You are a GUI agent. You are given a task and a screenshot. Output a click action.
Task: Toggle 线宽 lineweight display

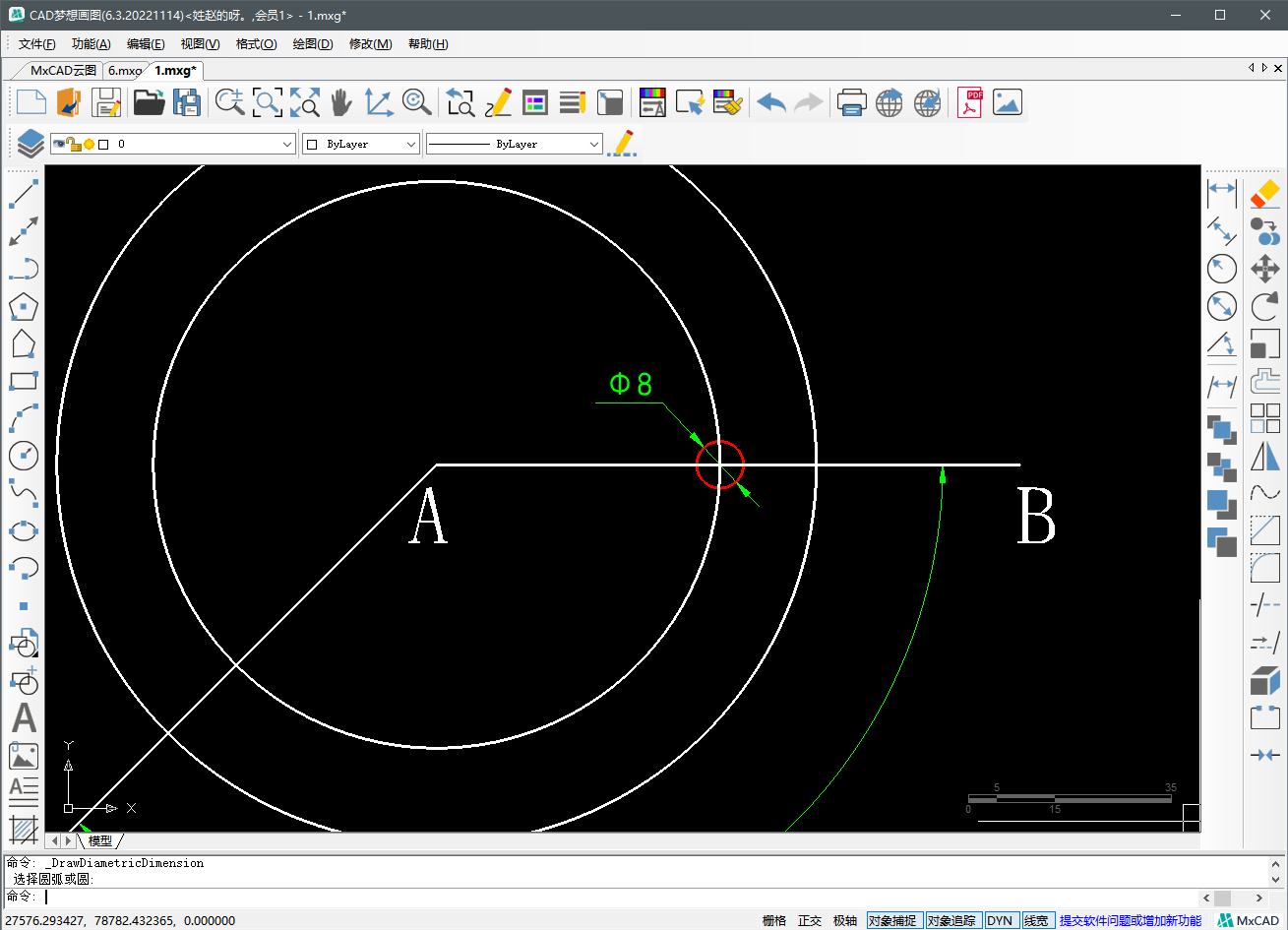[x=1036, y=921]
